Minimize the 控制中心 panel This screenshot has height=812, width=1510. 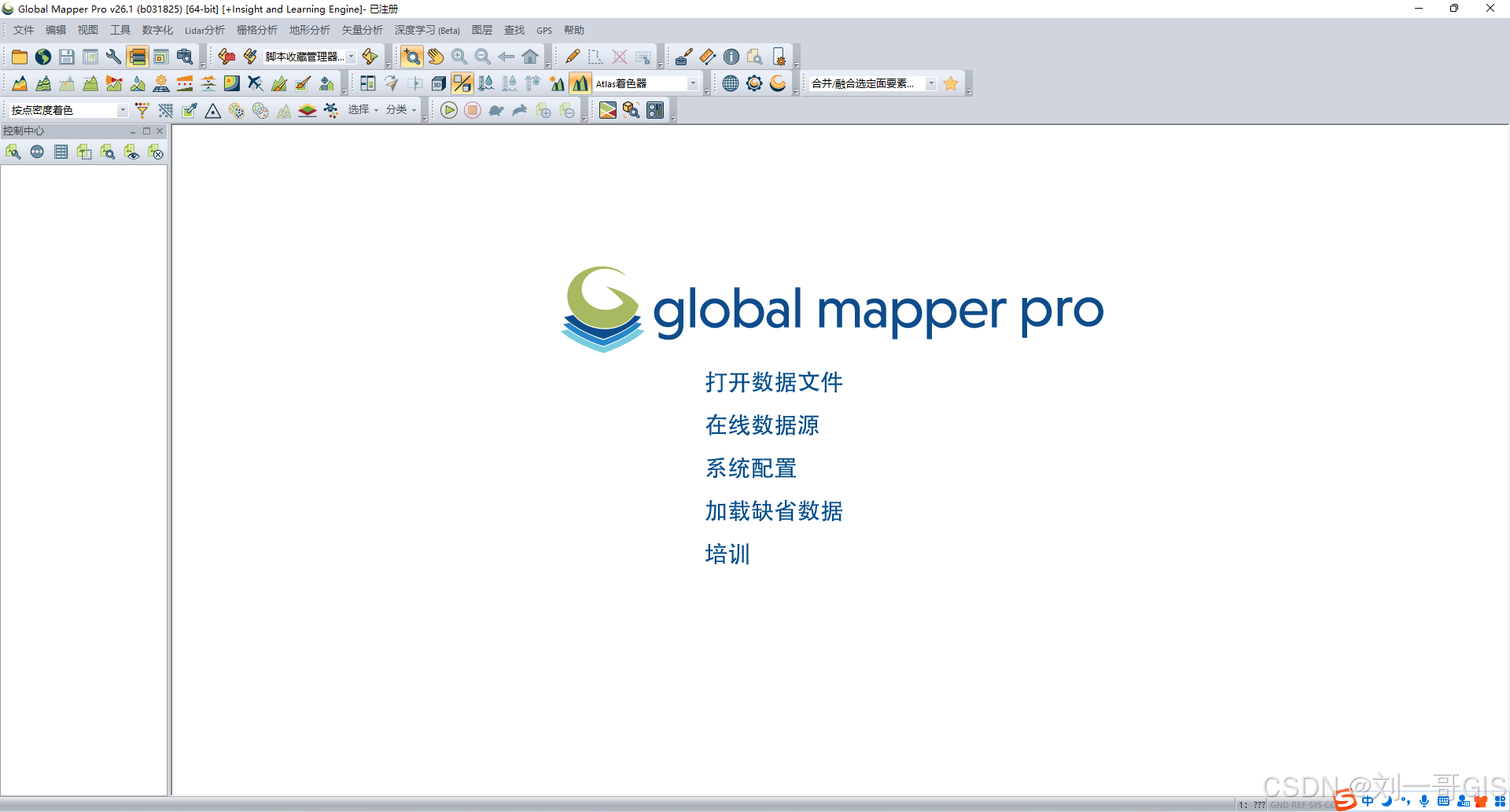click(x=133, y=131)
